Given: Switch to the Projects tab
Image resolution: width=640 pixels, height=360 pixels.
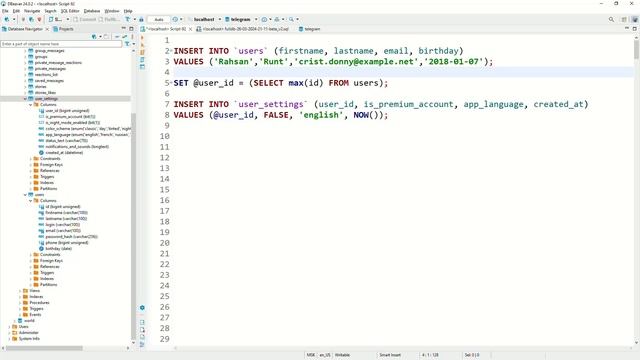Looking at the screenshot, I should coord(63,29).
